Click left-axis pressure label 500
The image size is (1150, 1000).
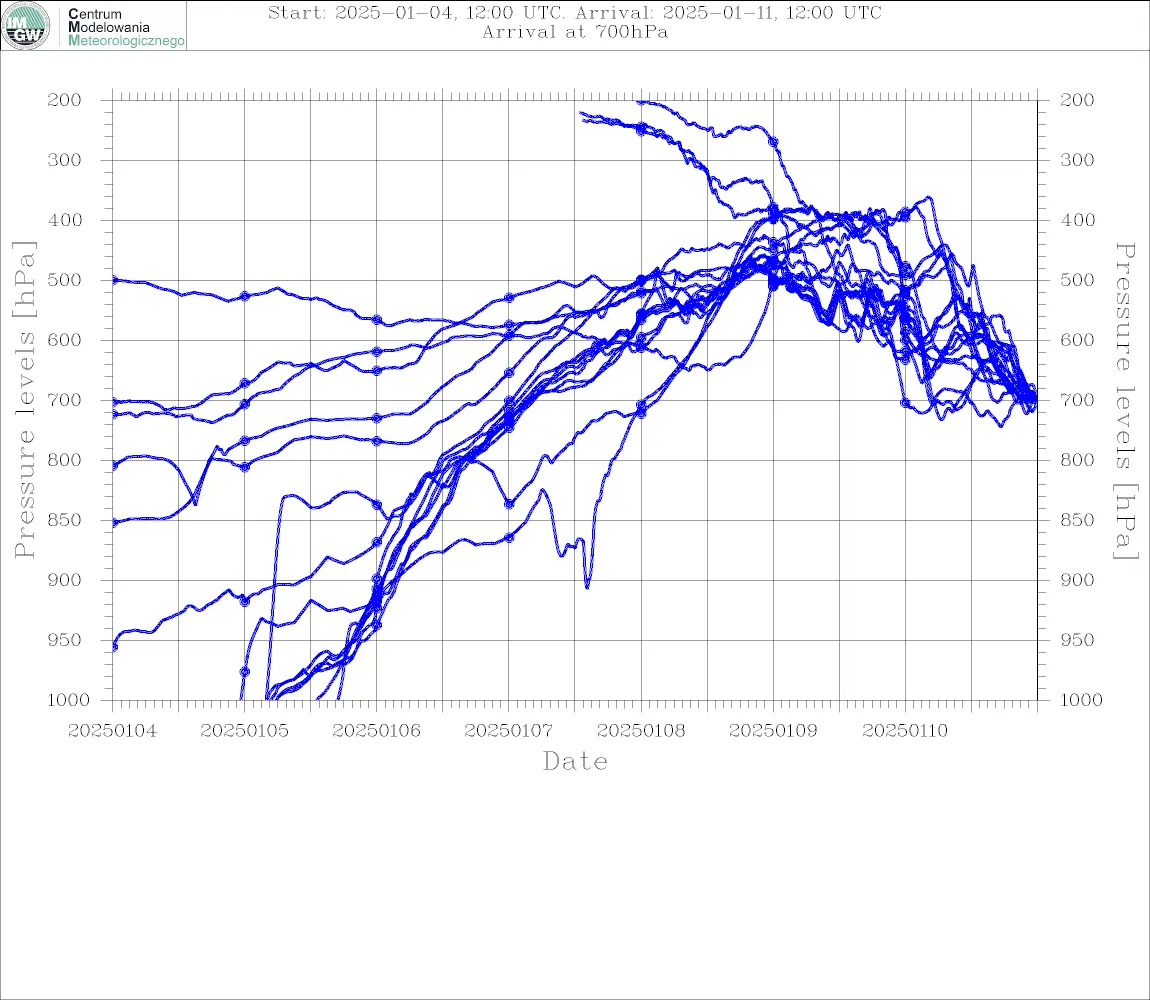point(65,280)
